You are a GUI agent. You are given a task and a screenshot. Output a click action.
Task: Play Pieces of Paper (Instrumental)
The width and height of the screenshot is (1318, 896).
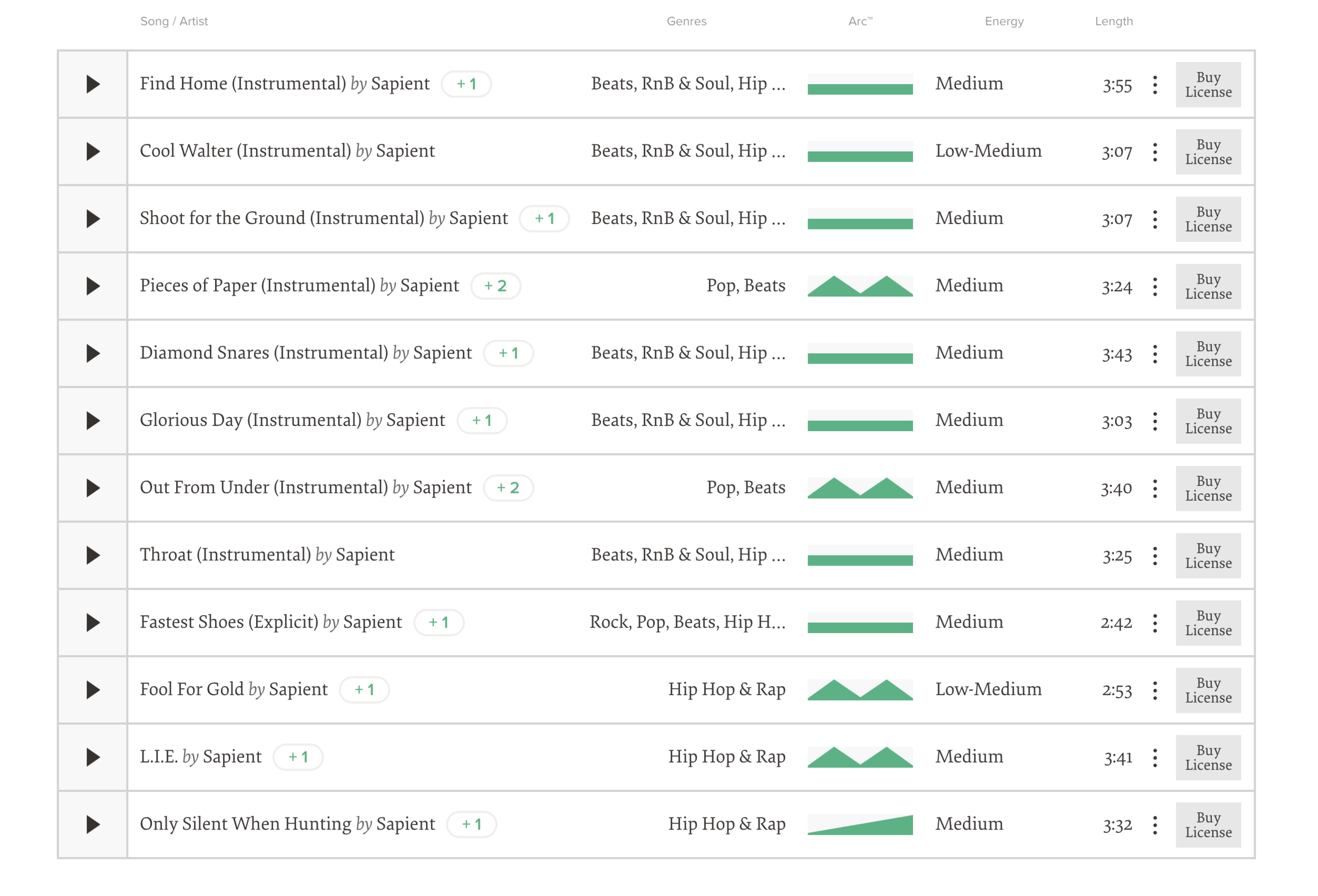tap(92, 286)
